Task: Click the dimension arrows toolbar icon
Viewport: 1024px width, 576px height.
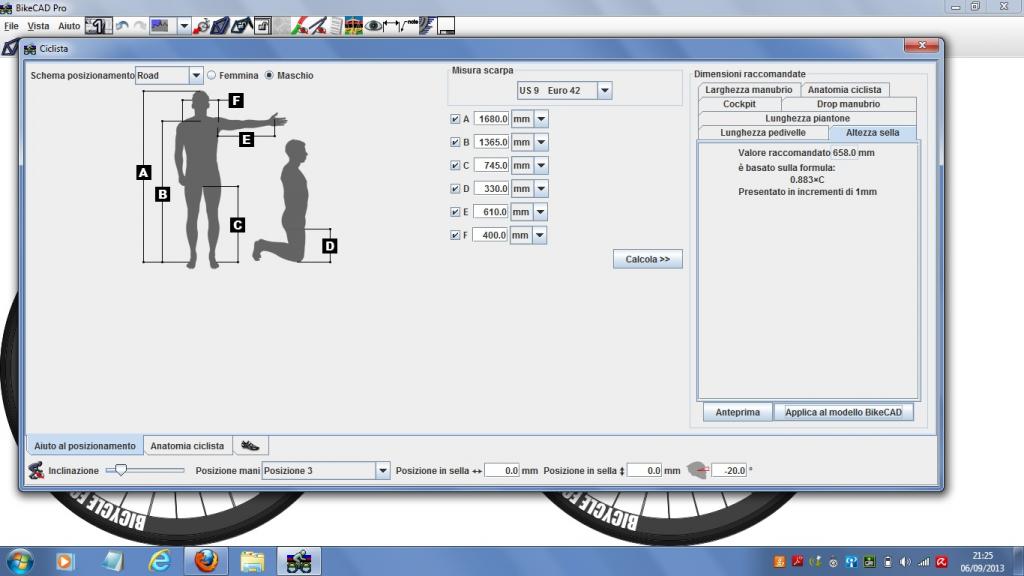Action: coord(393,25)
